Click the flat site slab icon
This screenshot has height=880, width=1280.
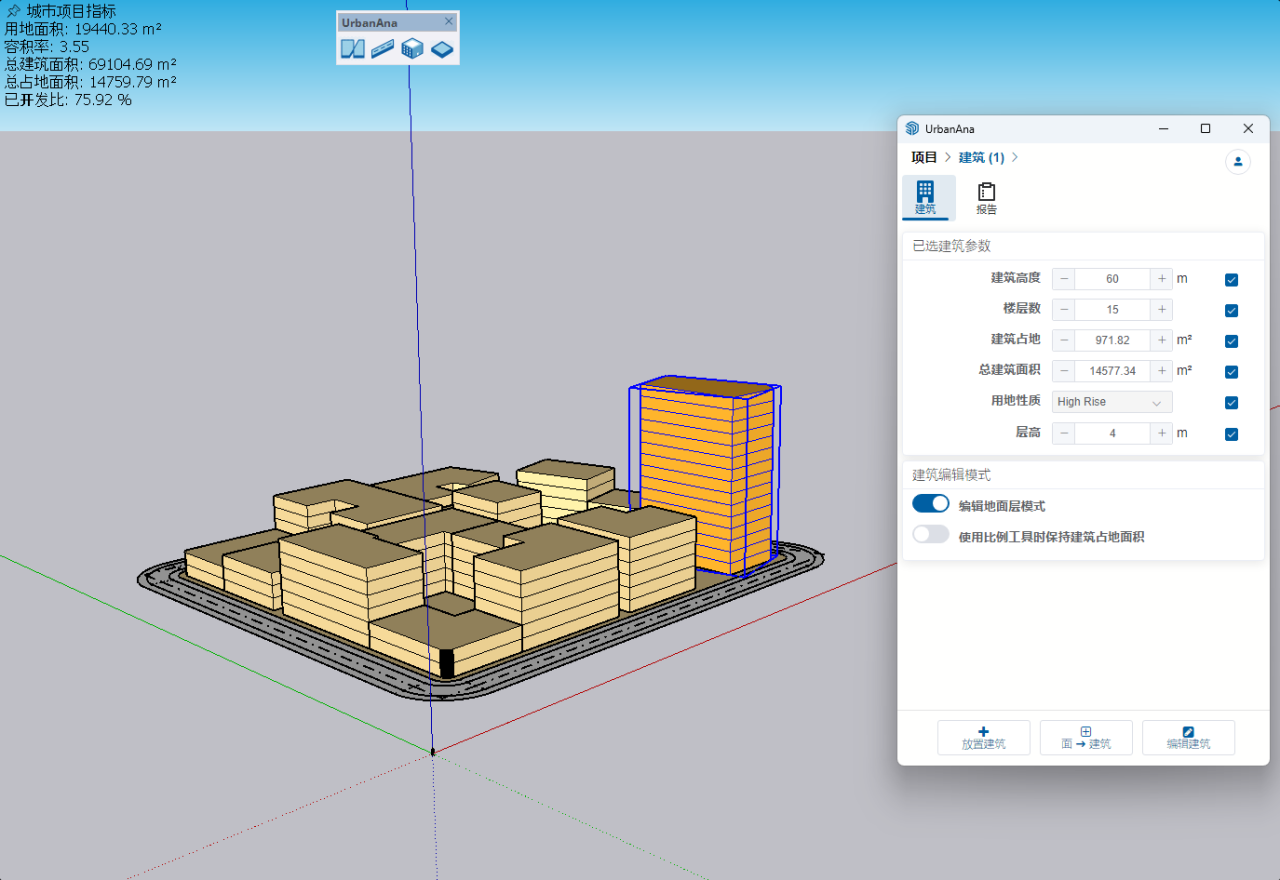(x=442, y=49)
